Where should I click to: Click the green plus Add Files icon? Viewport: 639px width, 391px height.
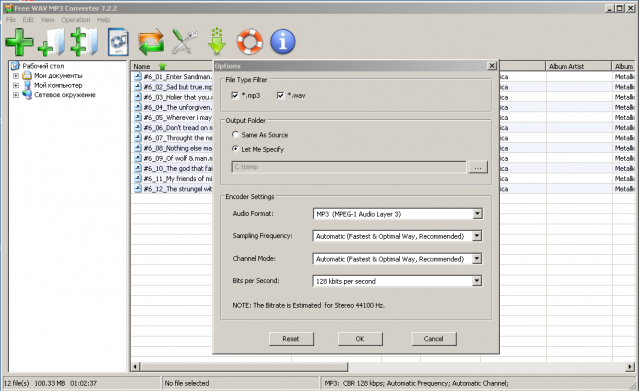click(19, 42)
